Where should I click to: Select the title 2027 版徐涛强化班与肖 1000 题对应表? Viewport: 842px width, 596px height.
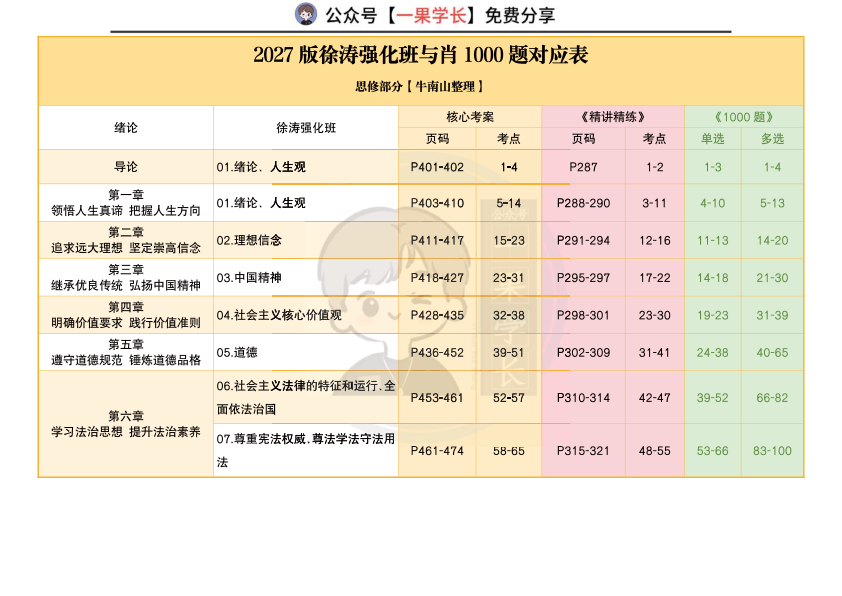tap(420, 55)
